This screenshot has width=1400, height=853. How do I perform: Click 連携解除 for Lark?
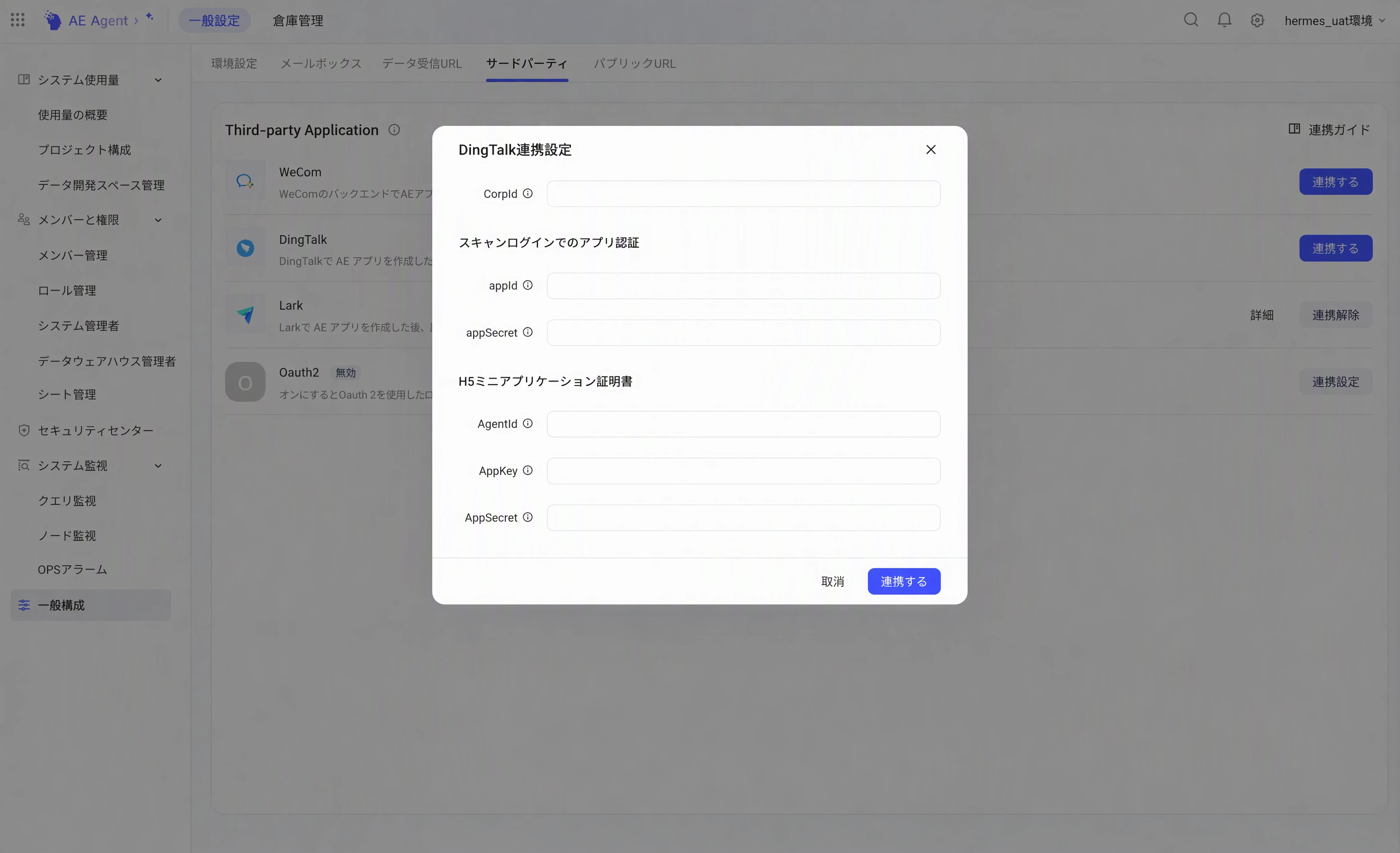tap(1336, 315)
